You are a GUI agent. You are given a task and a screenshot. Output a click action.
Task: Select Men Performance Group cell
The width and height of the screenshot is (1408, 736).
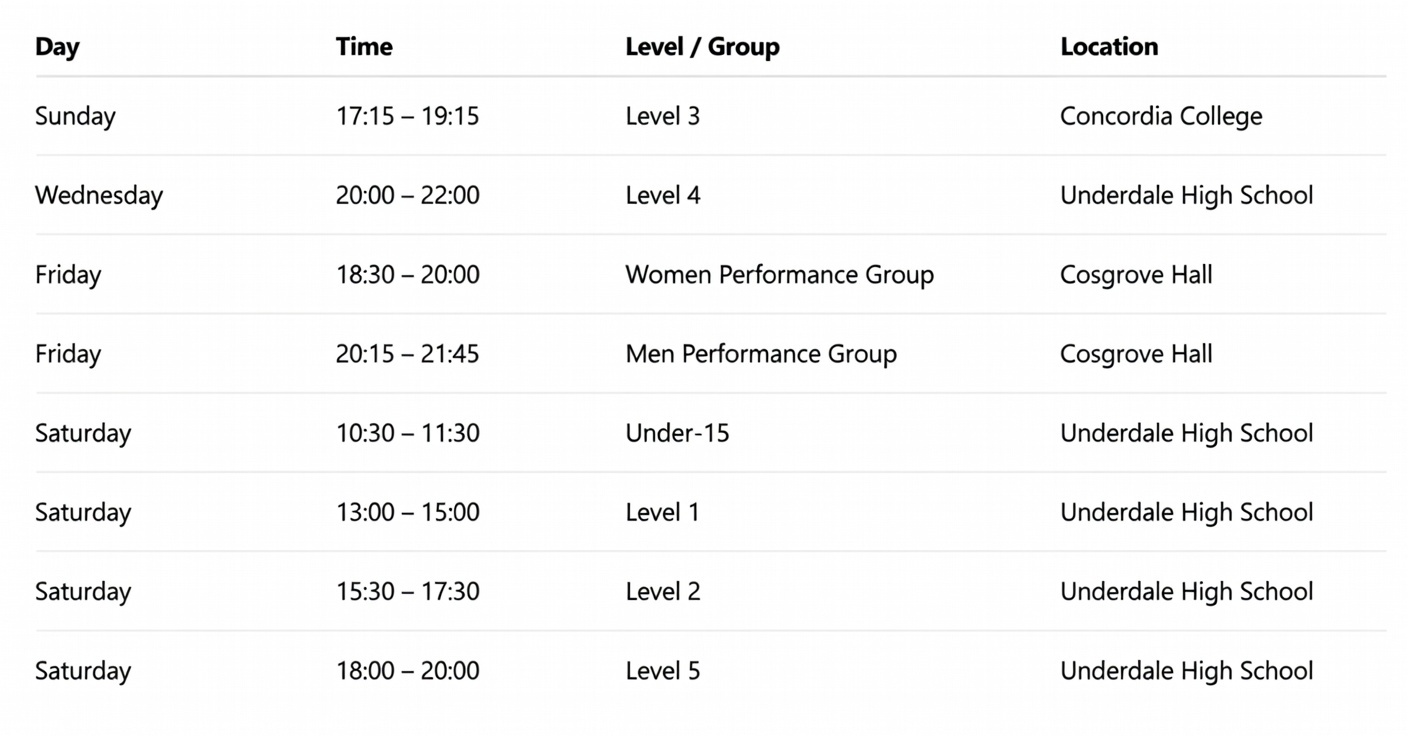point(760,353)
